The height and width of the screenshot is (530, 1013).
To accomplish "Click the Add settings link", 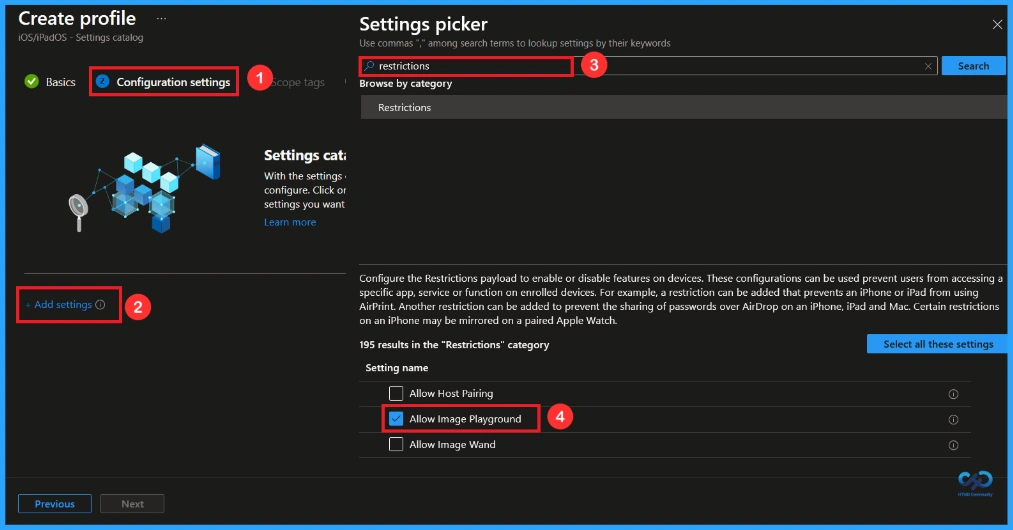I will 59,304.
